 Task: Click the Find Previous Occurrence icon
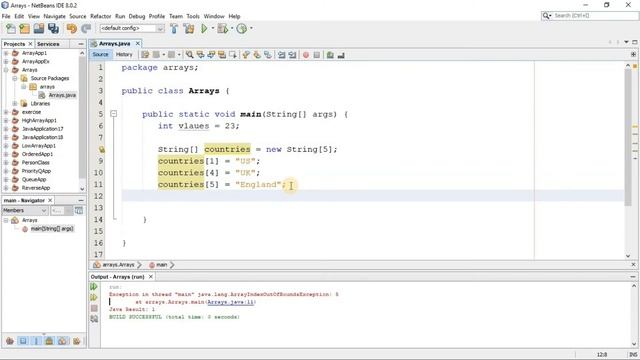200,55
